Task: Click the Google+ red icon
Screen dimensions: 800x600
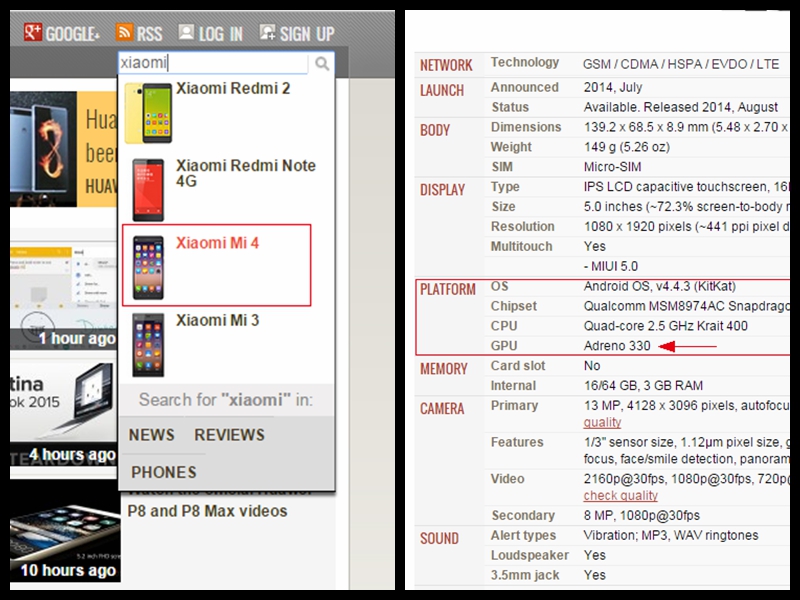Action: tap(33, 32)
